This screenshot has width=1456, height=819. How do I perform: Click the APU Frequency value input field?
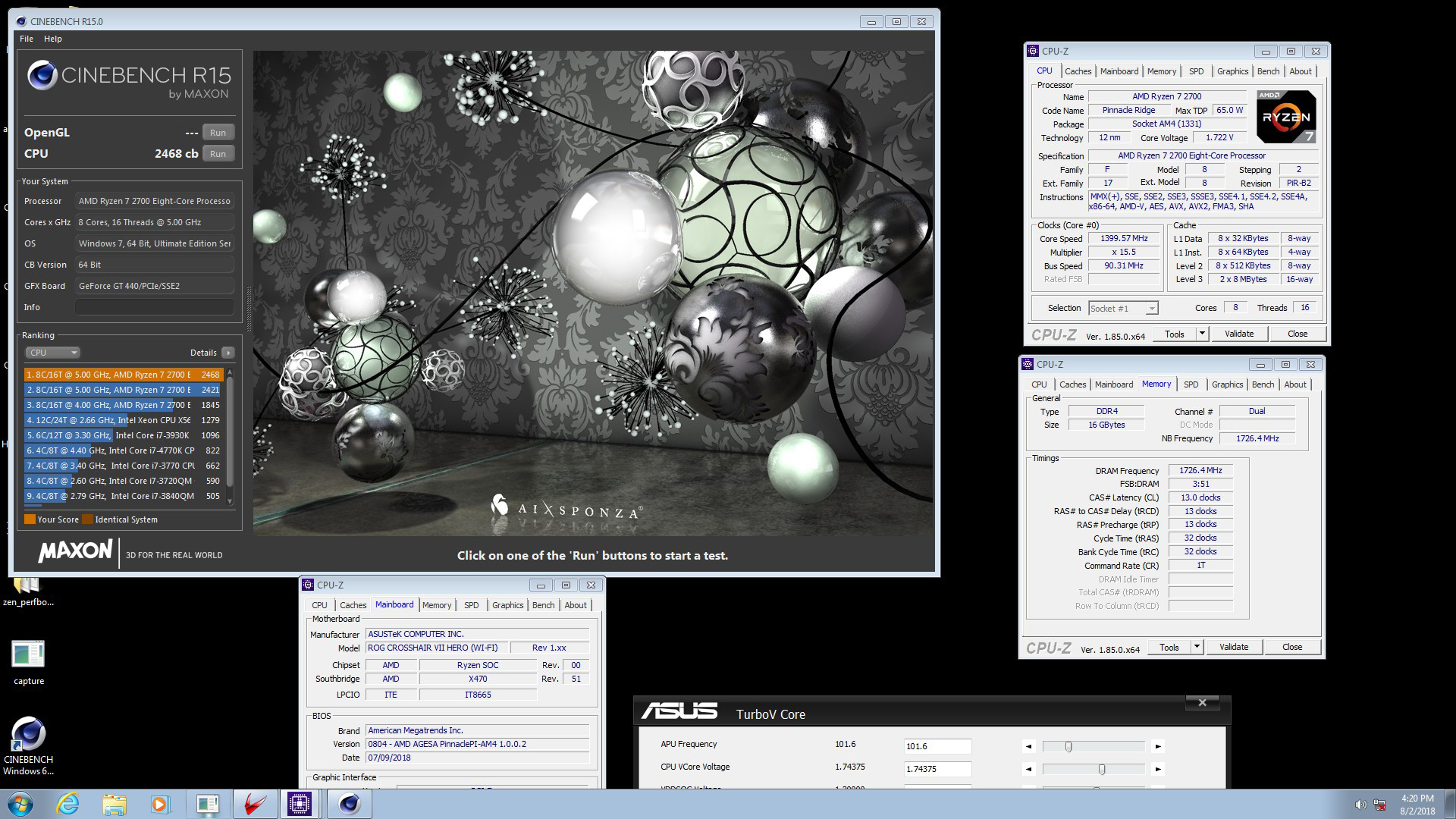937,746
